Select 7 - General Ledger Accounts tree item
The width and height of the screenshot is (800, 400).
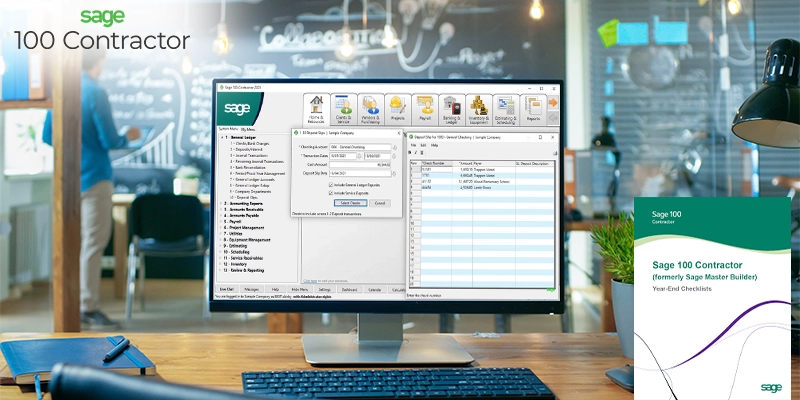tap(253, 180)
